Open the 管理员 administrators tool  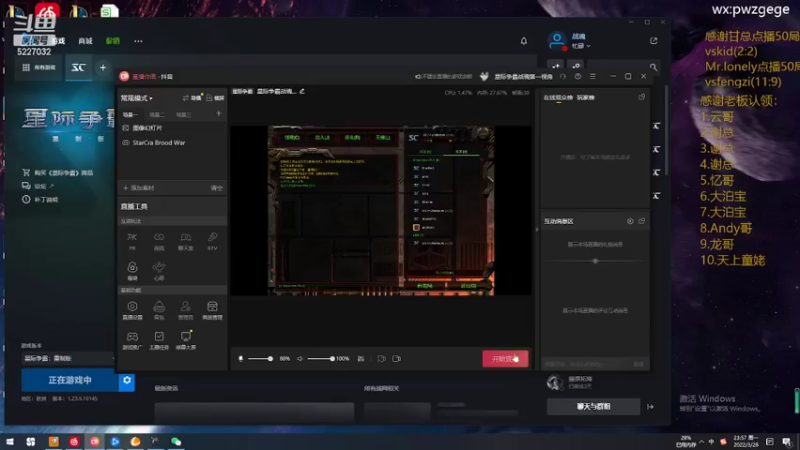pyautogui.click(x=186, y=310)
